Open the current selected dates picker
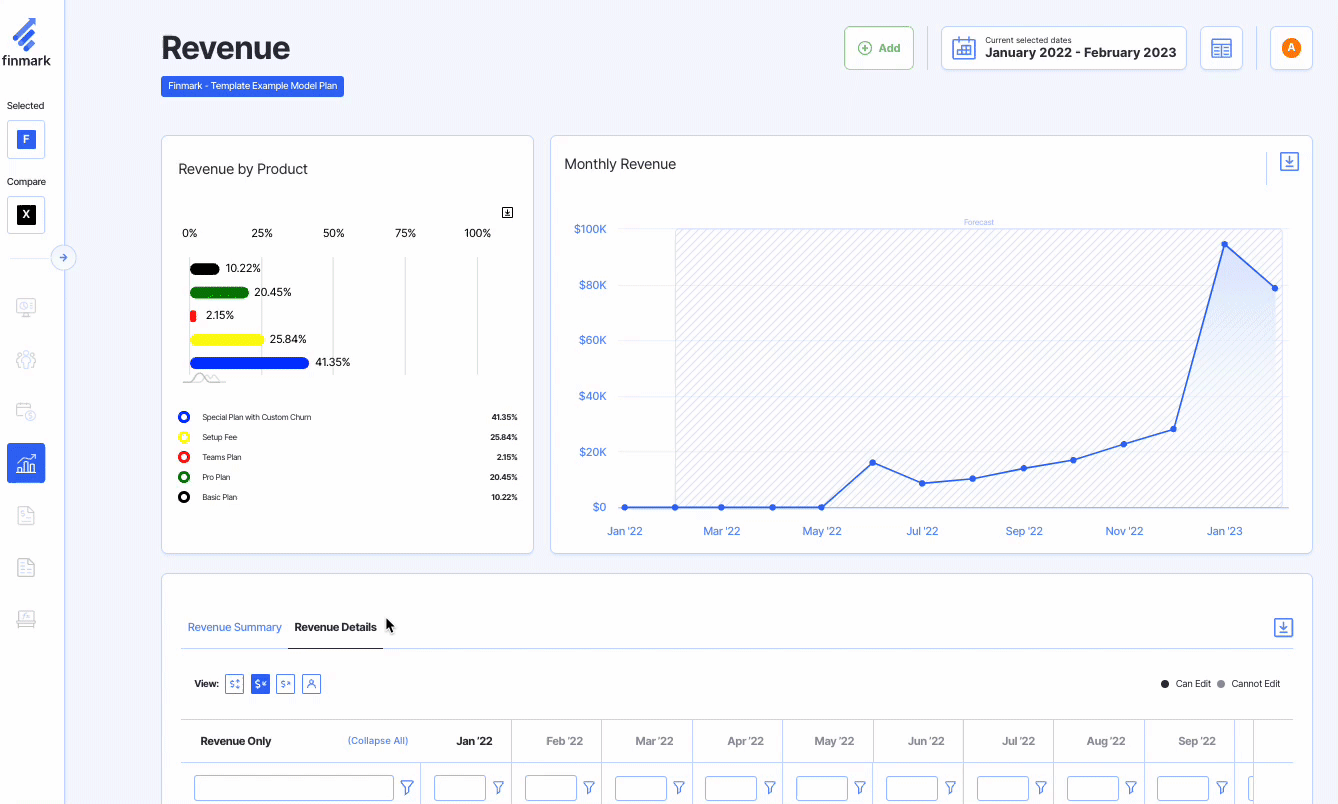Viewport: 1338px width, 804px height. click(1064, 48)
